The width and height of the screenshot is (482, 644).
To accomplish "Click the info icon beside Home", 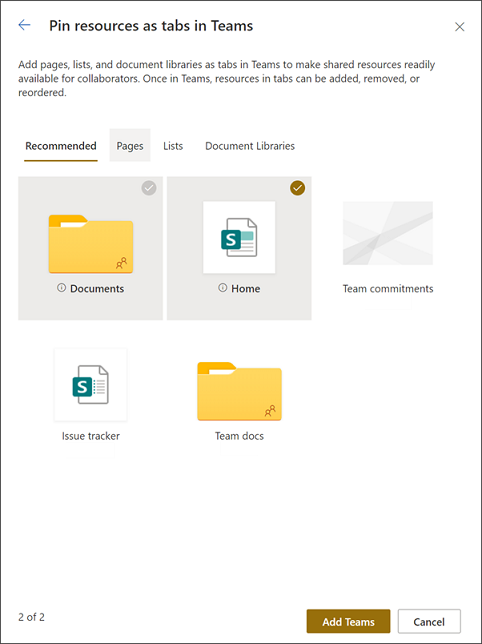I will tap(222, 288).
